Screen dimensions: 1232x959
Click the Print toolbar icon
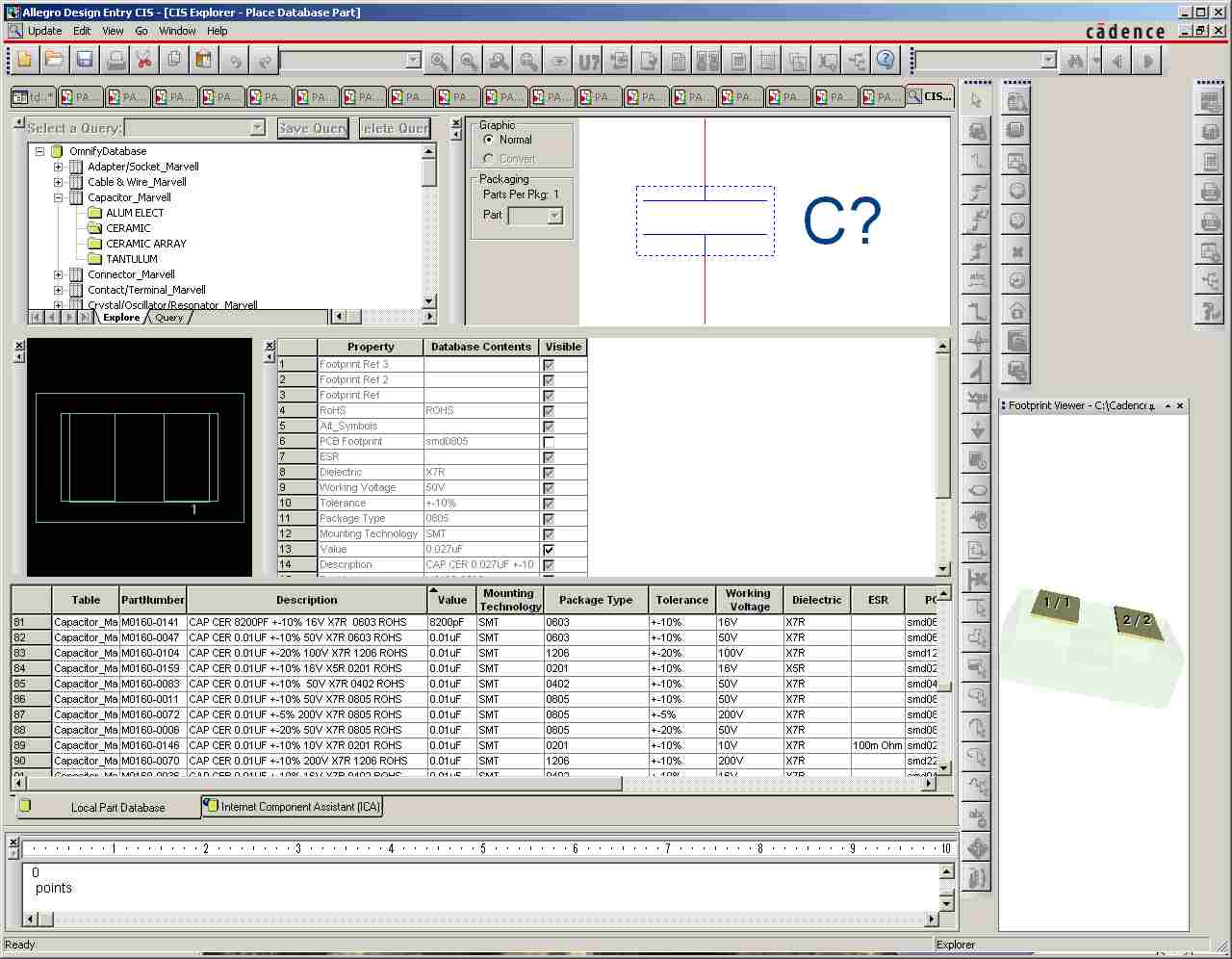pyautogui.click(x=115, y=59)
